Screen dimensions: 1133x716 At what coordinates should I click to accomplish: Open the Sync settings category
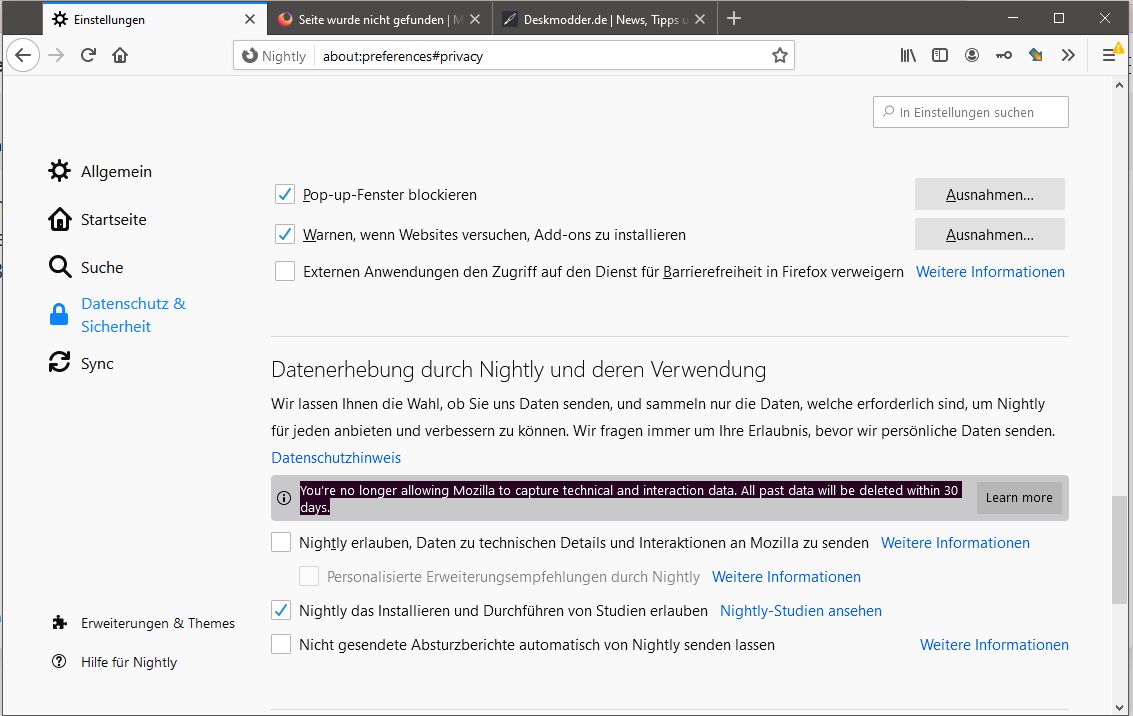click(x=97, y=363)
